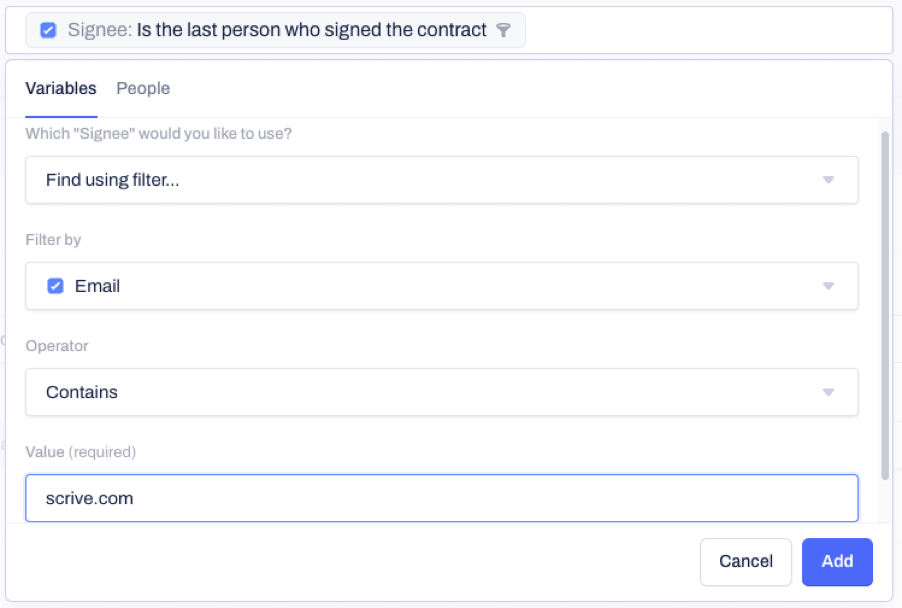902x608 pixels.
Task: Click the filter funnel icon on Signee chip
Action: click(503, 30)
